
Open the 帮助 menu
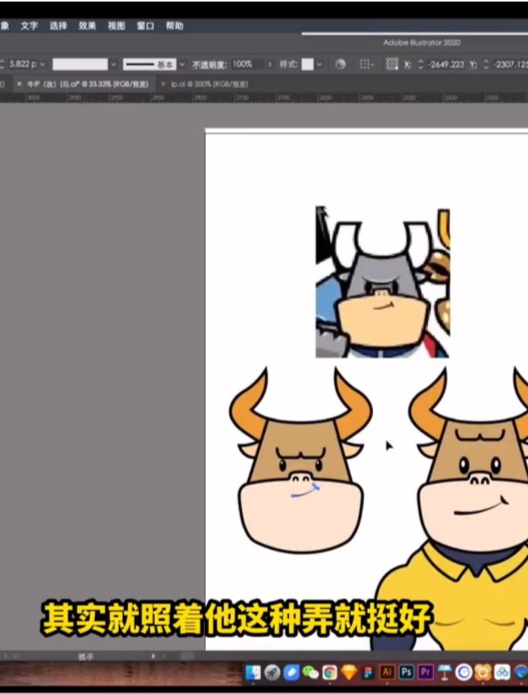pos(175,26)
